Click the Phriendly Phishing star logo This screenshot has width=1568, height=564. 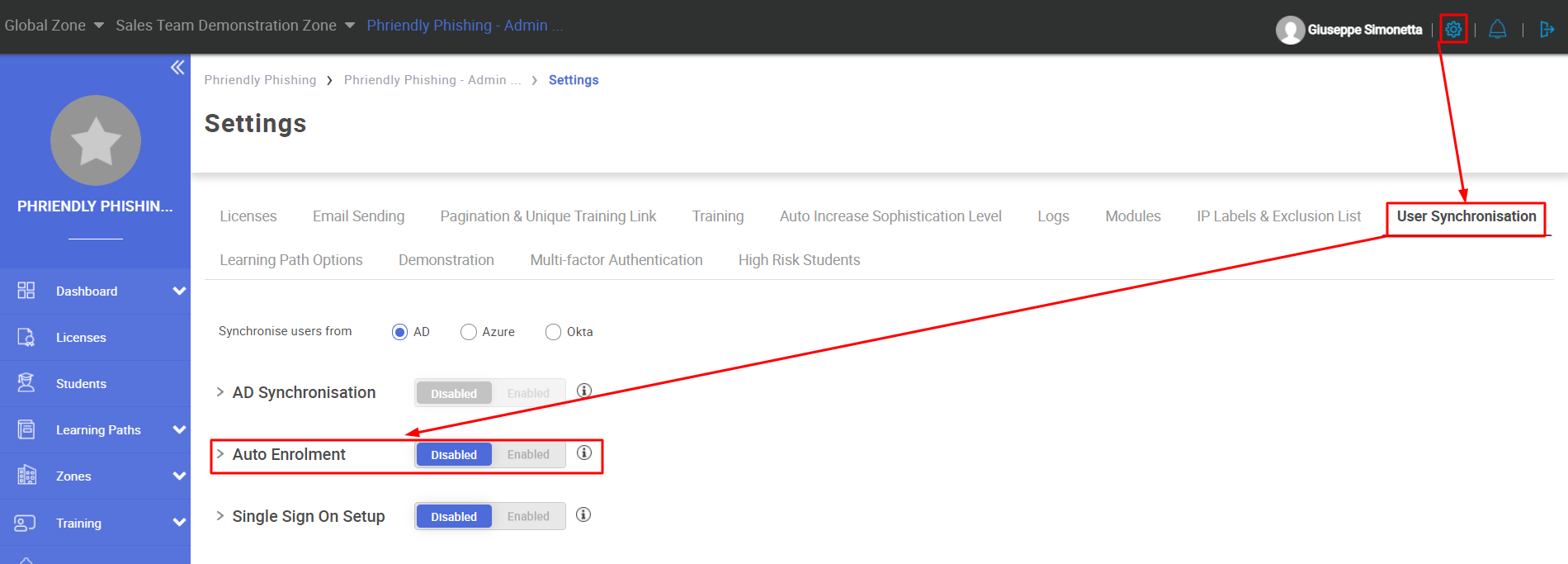click(96, 140)
